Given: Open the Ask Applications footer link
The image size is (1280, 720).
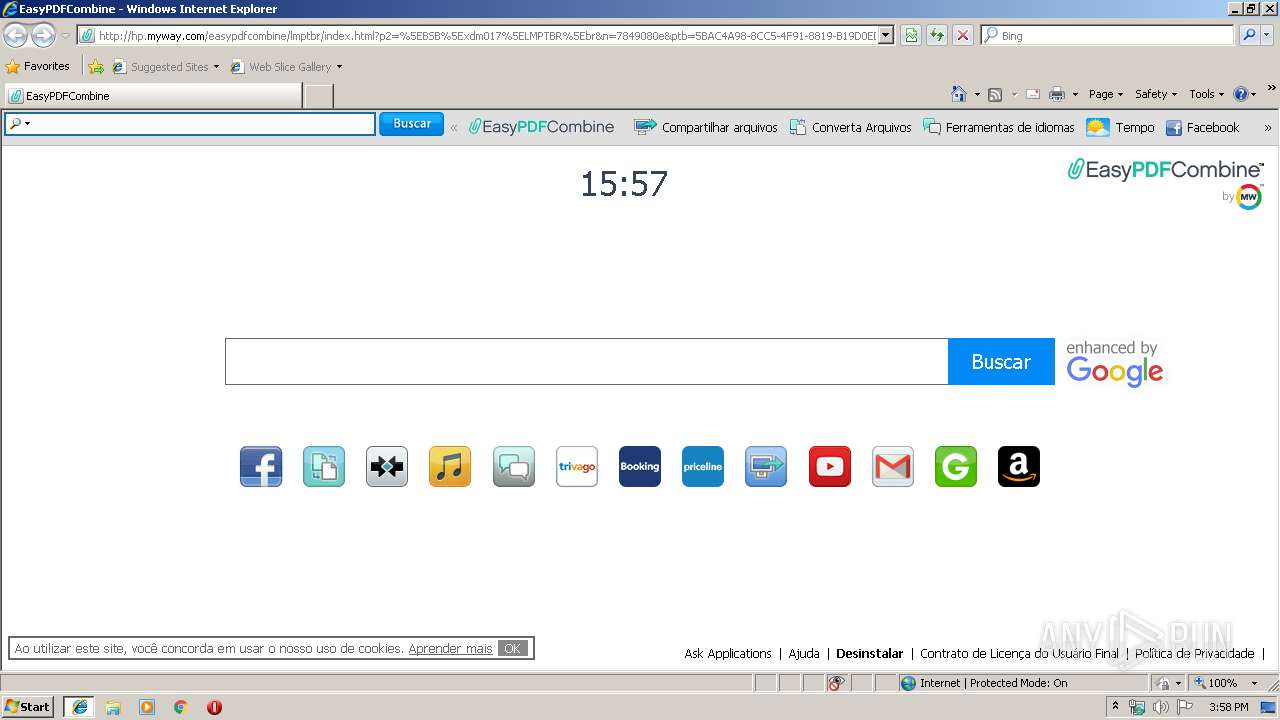Looking at the screenshot, I should [728, 654].
